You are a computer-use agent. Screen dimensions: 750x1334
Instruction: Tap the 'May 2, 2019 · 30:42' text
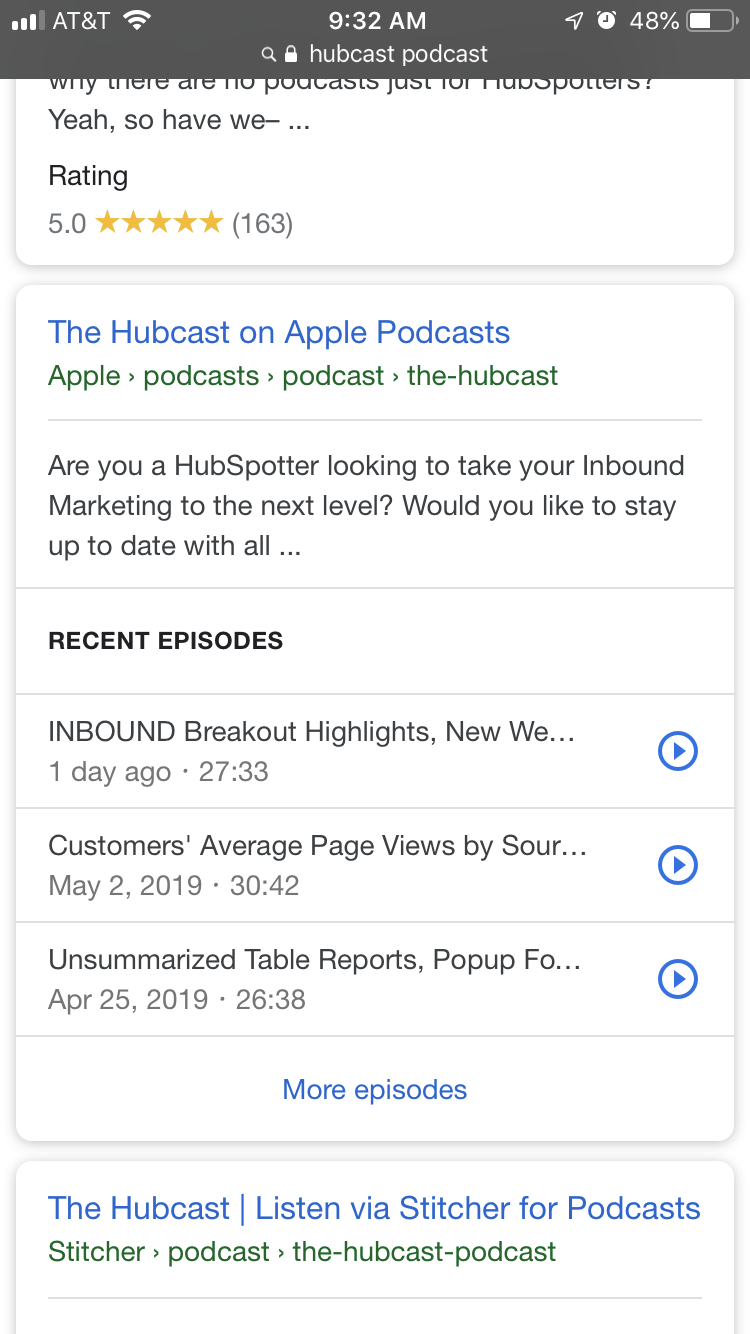[x=174, y=886]
